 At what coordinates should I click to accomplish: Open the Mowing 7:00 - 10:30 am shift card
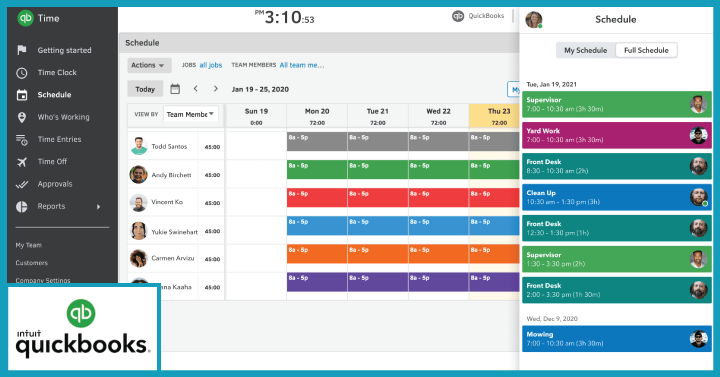click(617, 339)
